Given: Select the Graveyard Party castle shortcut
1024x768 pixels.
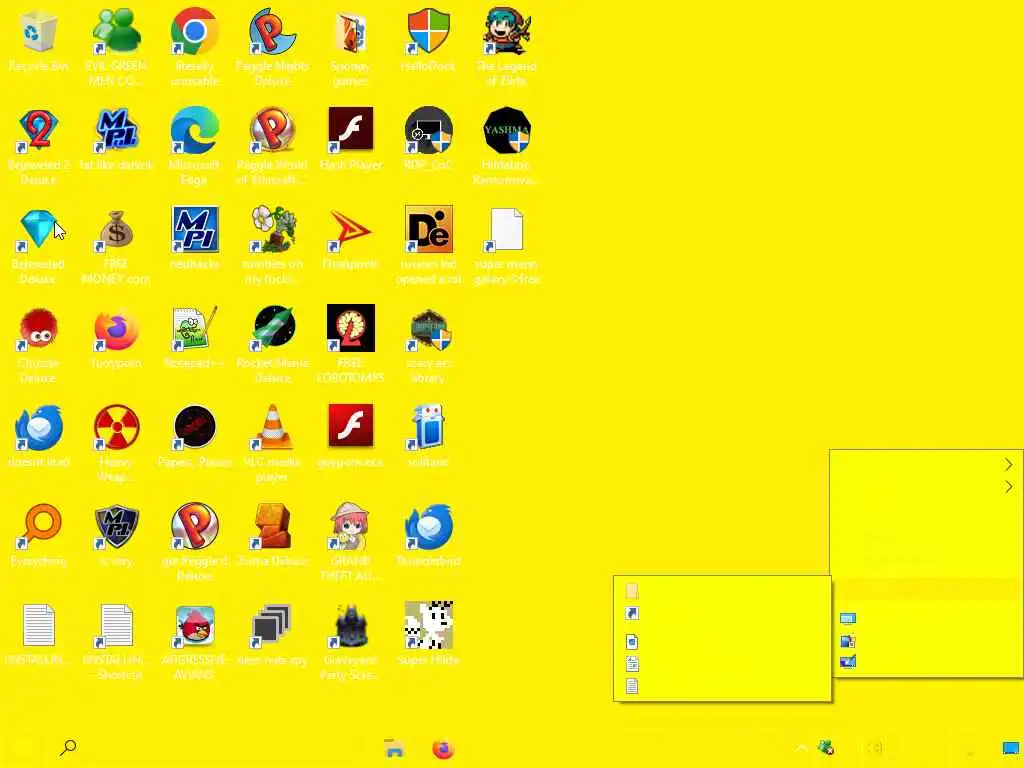Looking at the screenshot, I should point(351,625).
